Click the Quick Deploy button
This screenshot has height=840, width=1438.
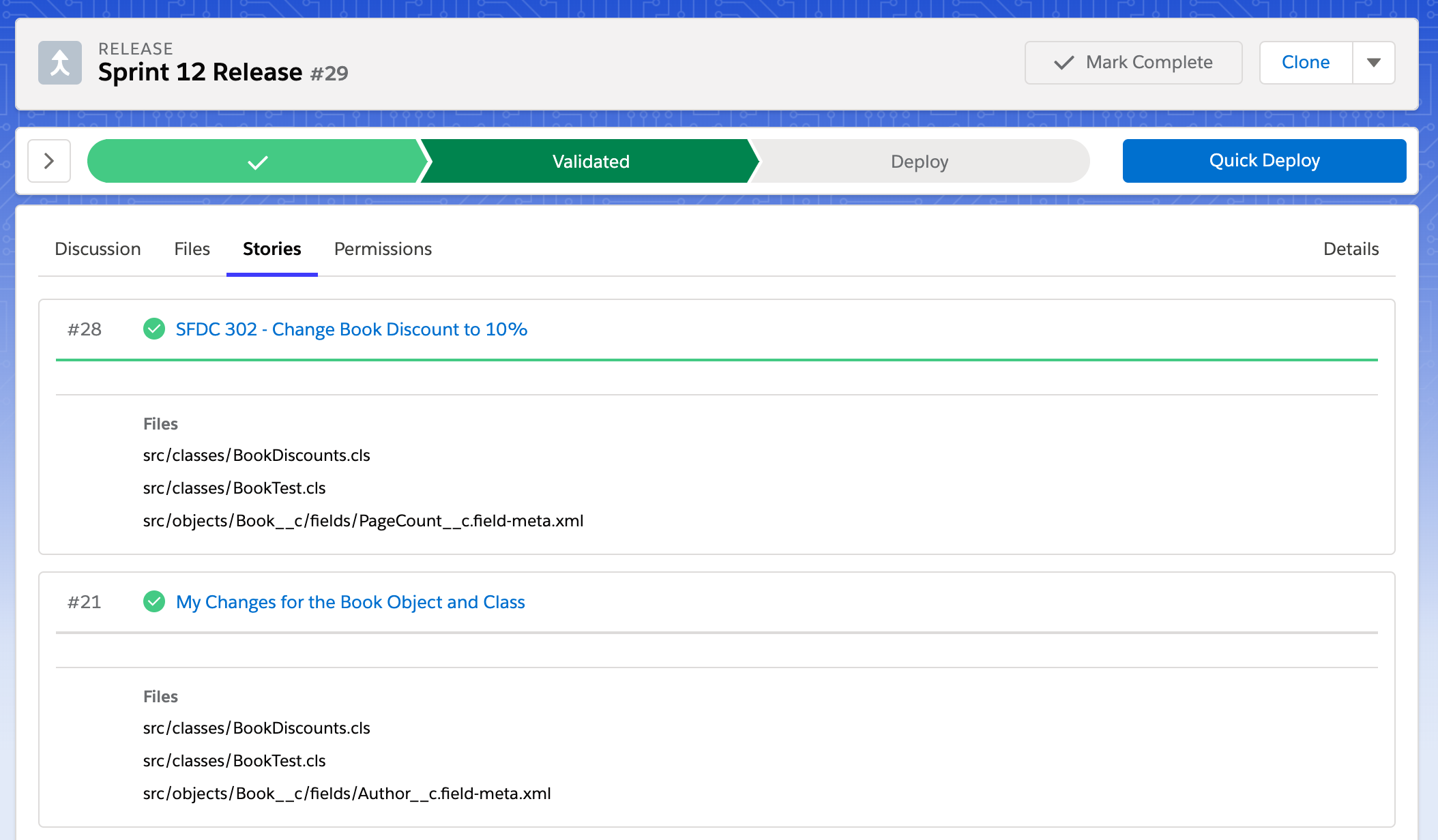point(1263,161)
